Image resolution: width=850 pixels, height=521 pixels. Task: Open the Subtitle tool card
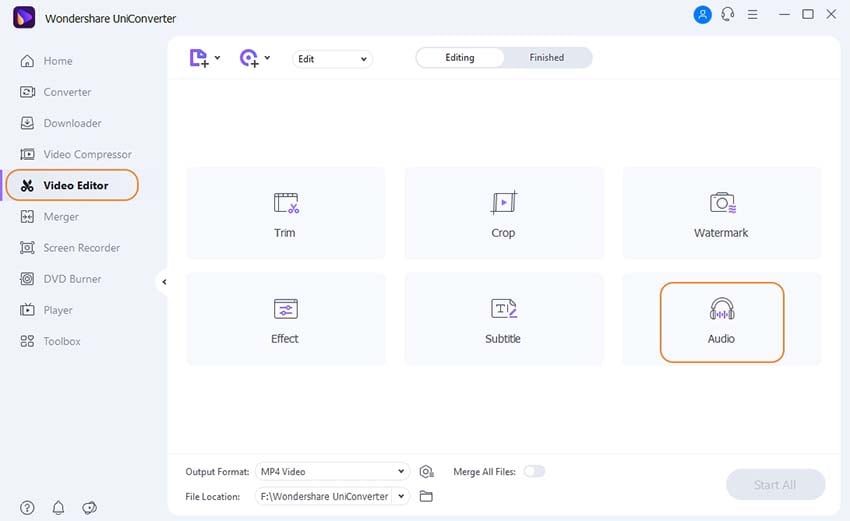[504, 319]
